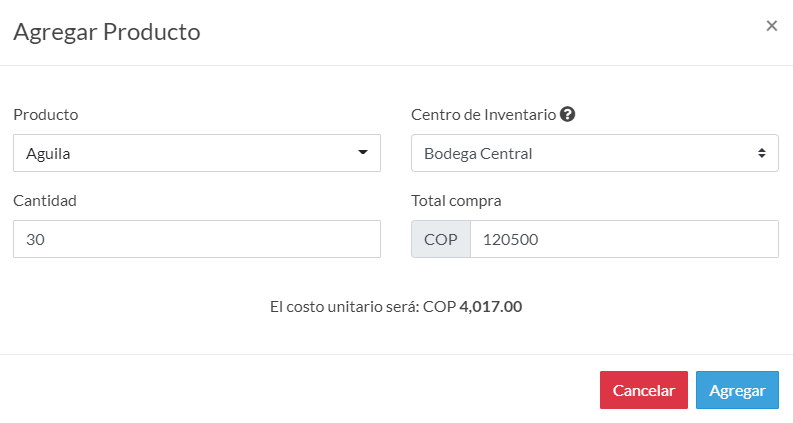Open the Producto dropdown showing Aguila
Image resolution: width=793 pixels, height=423 pixels.
[197, 153]
